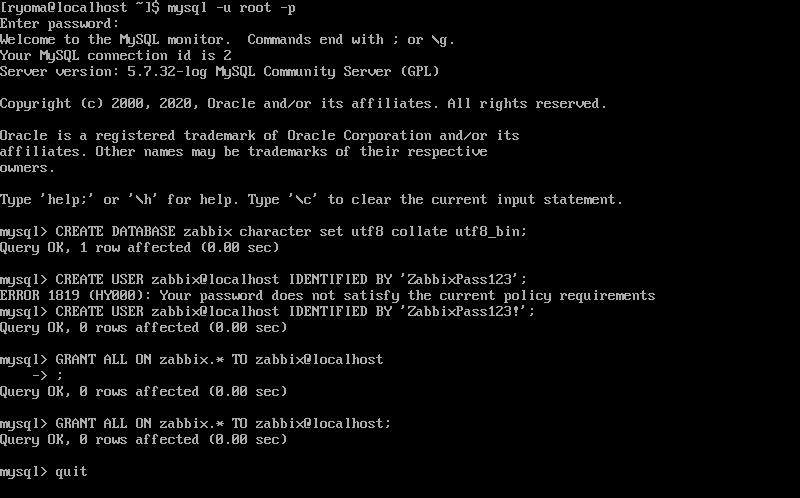
Task: Click the 'Enter password:' prompt line
Action: point(60,24)
